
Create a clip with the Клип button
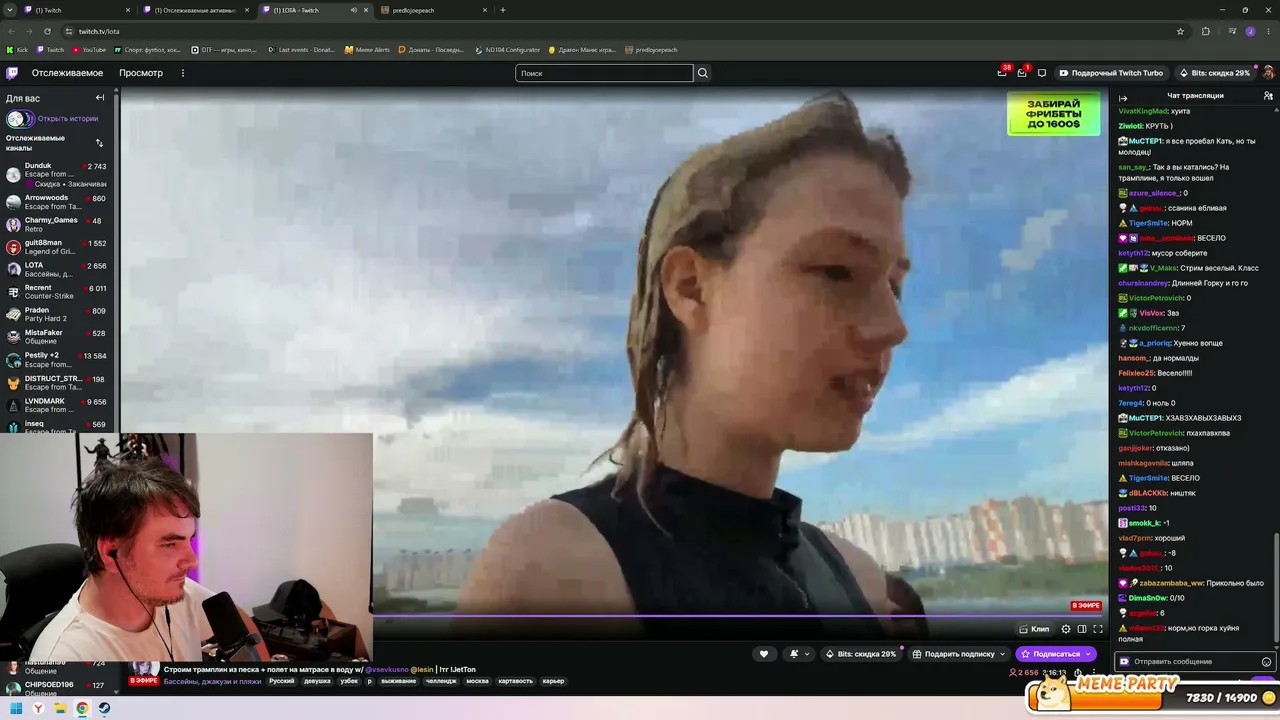tap(1035, 629)
